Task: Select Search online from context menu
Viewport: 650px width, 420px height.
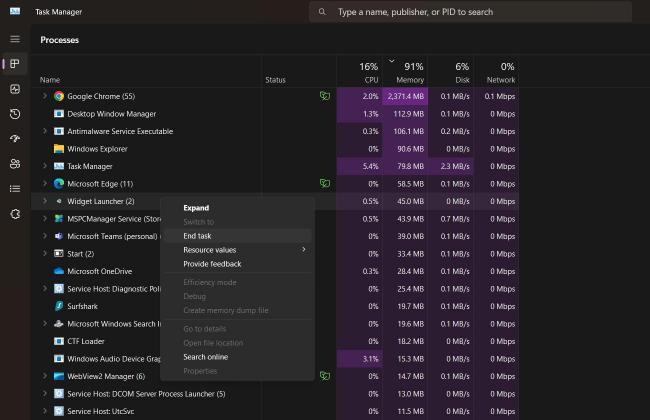Action: tap(205, 357)
